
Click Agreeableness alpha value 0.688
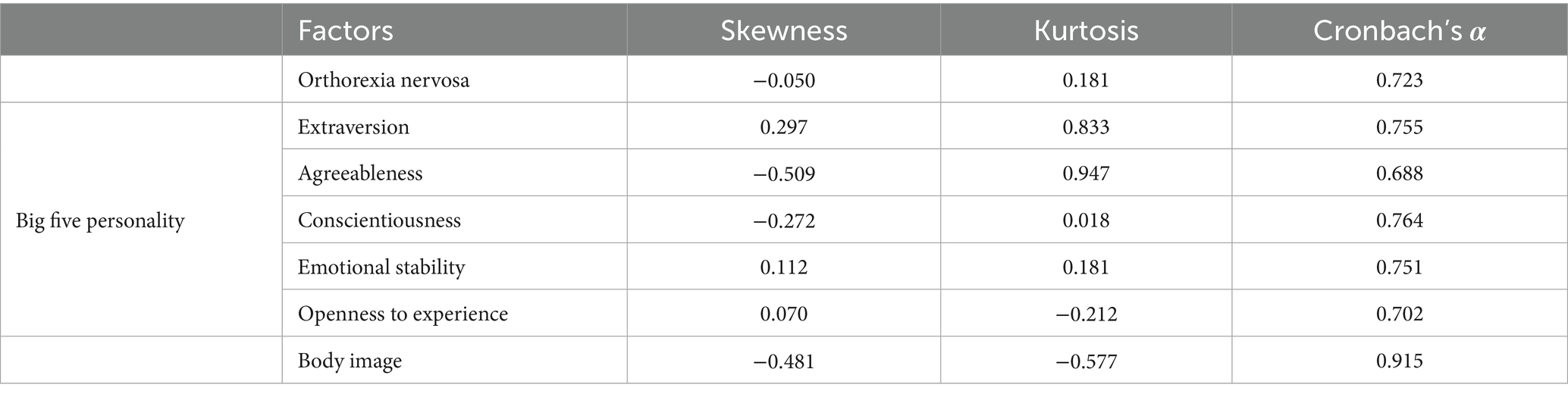tap(1399, 173)
